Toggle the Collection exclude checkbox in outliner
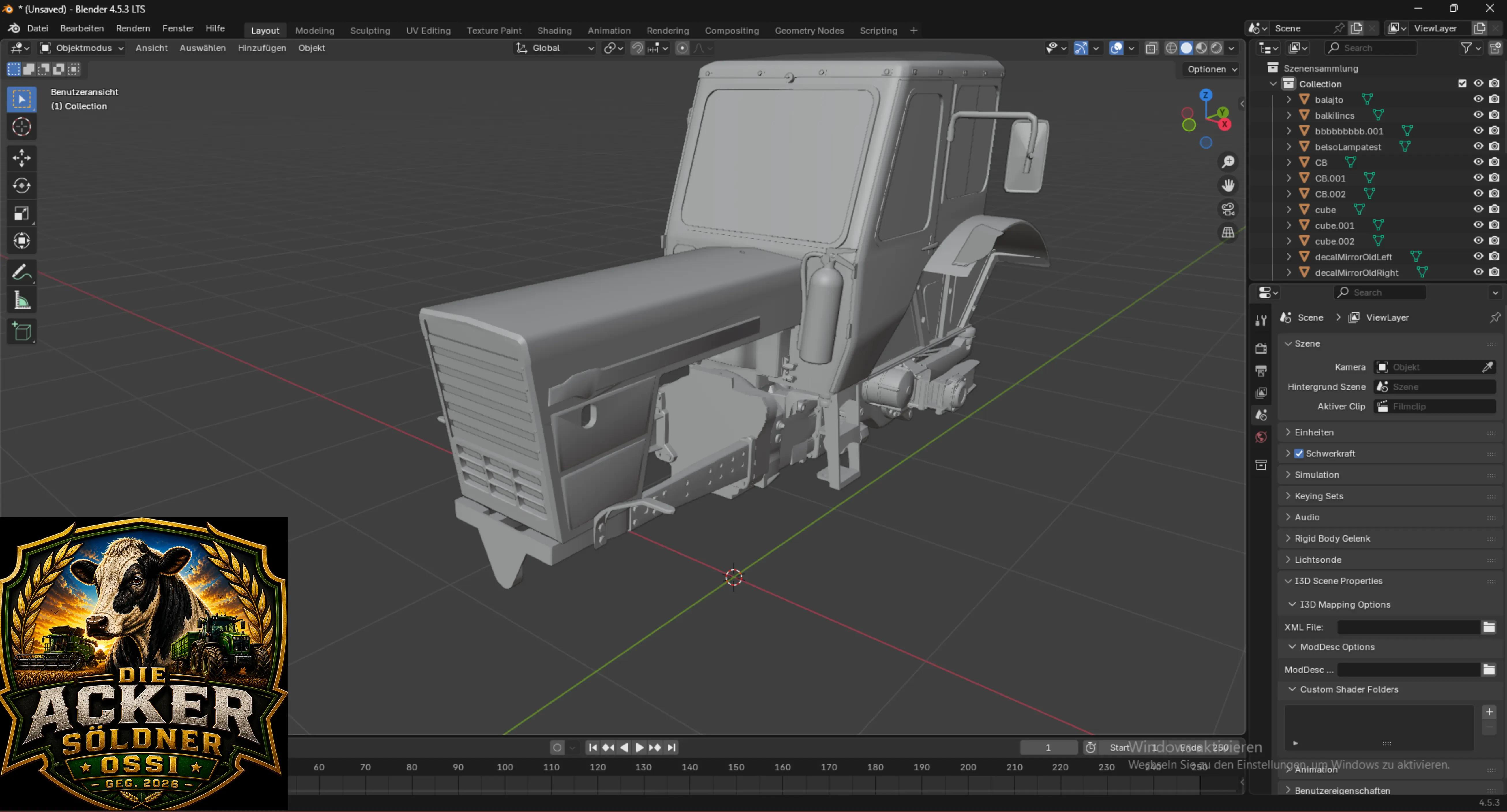The width and height of the screenshot is (1507, 812). (1463, 84)
